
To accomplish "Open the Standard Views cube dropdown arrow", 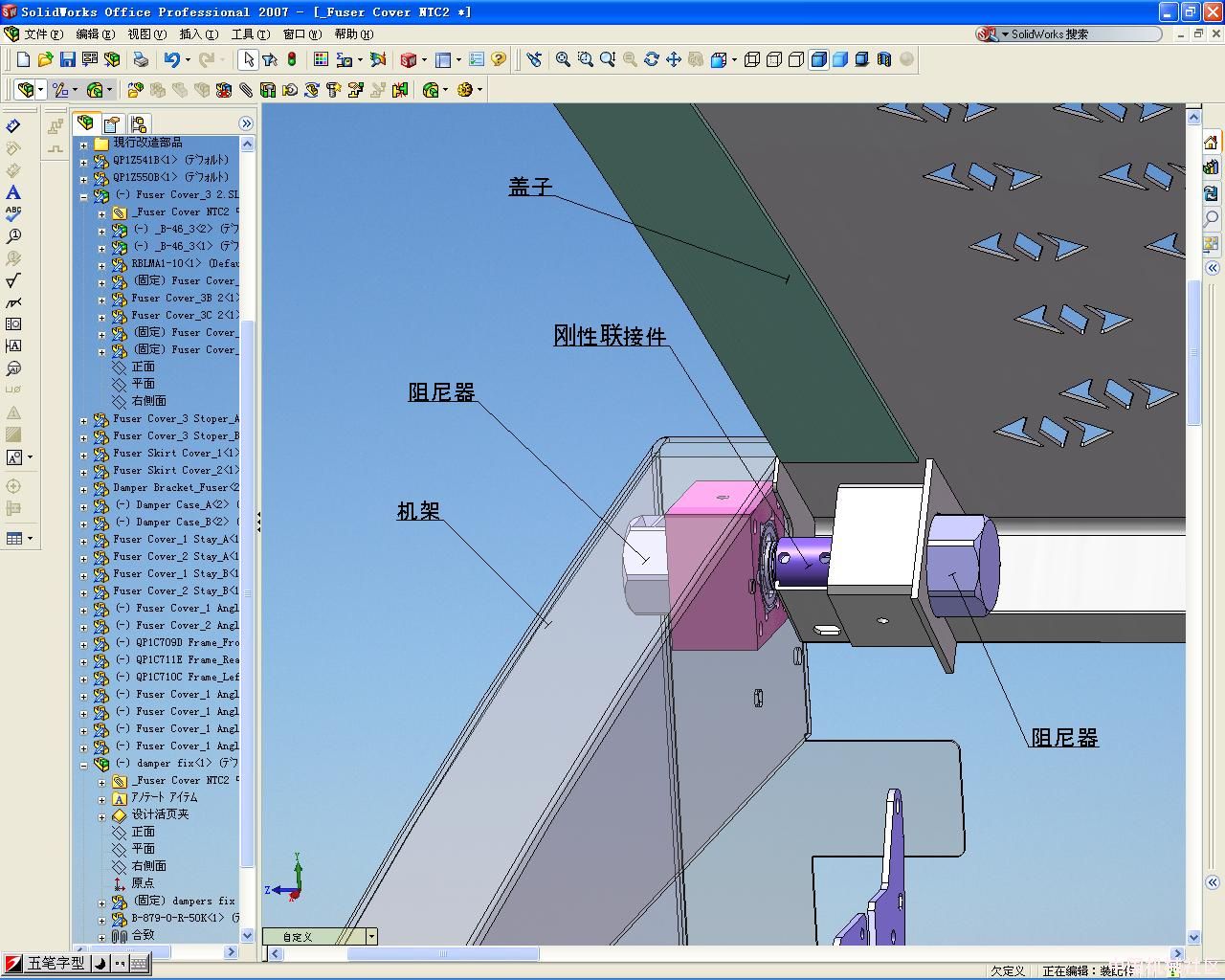I will pyautogui.click(x=734, y=59).
